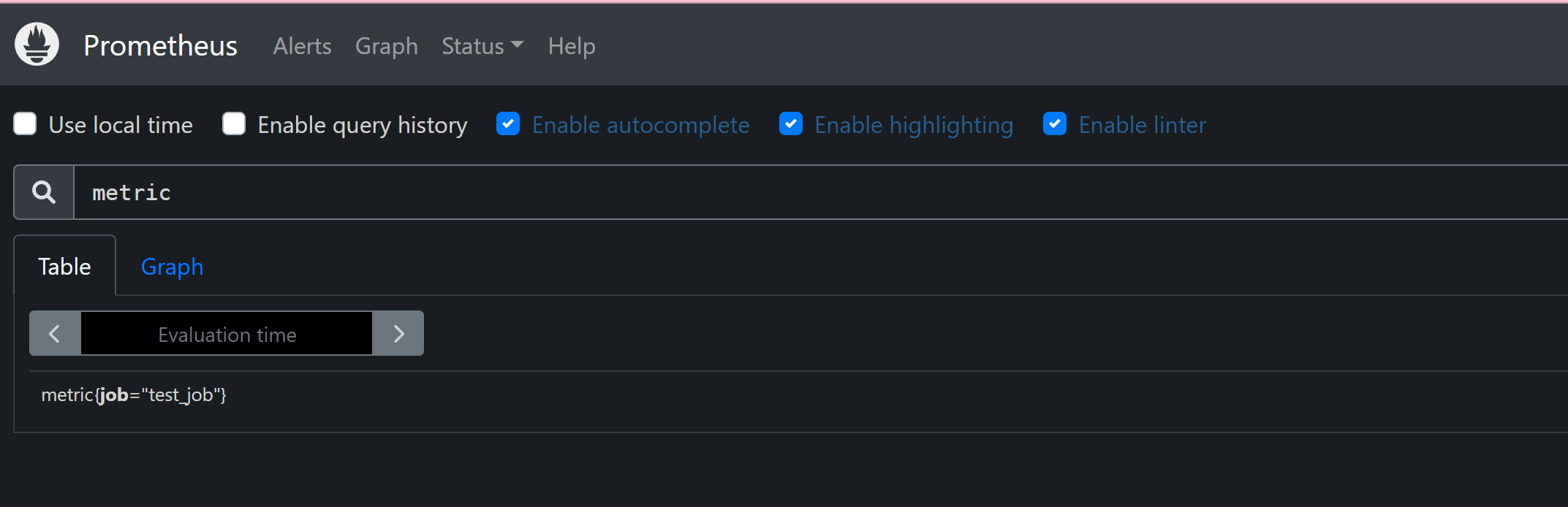
Task: Open Graph page from top navbar
Action: 386,46
